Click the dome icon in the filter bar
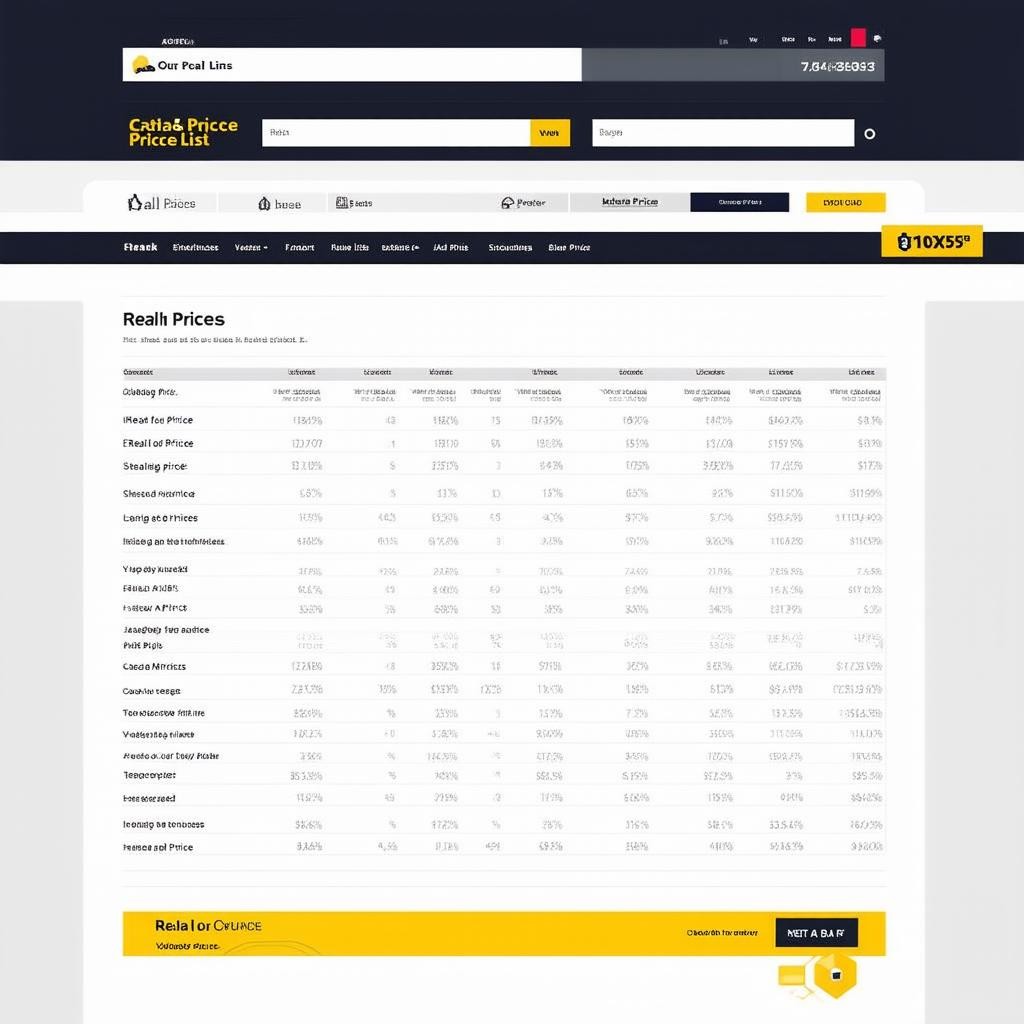The height and width of the screenshot is (1024, 1024). [507, 203]
